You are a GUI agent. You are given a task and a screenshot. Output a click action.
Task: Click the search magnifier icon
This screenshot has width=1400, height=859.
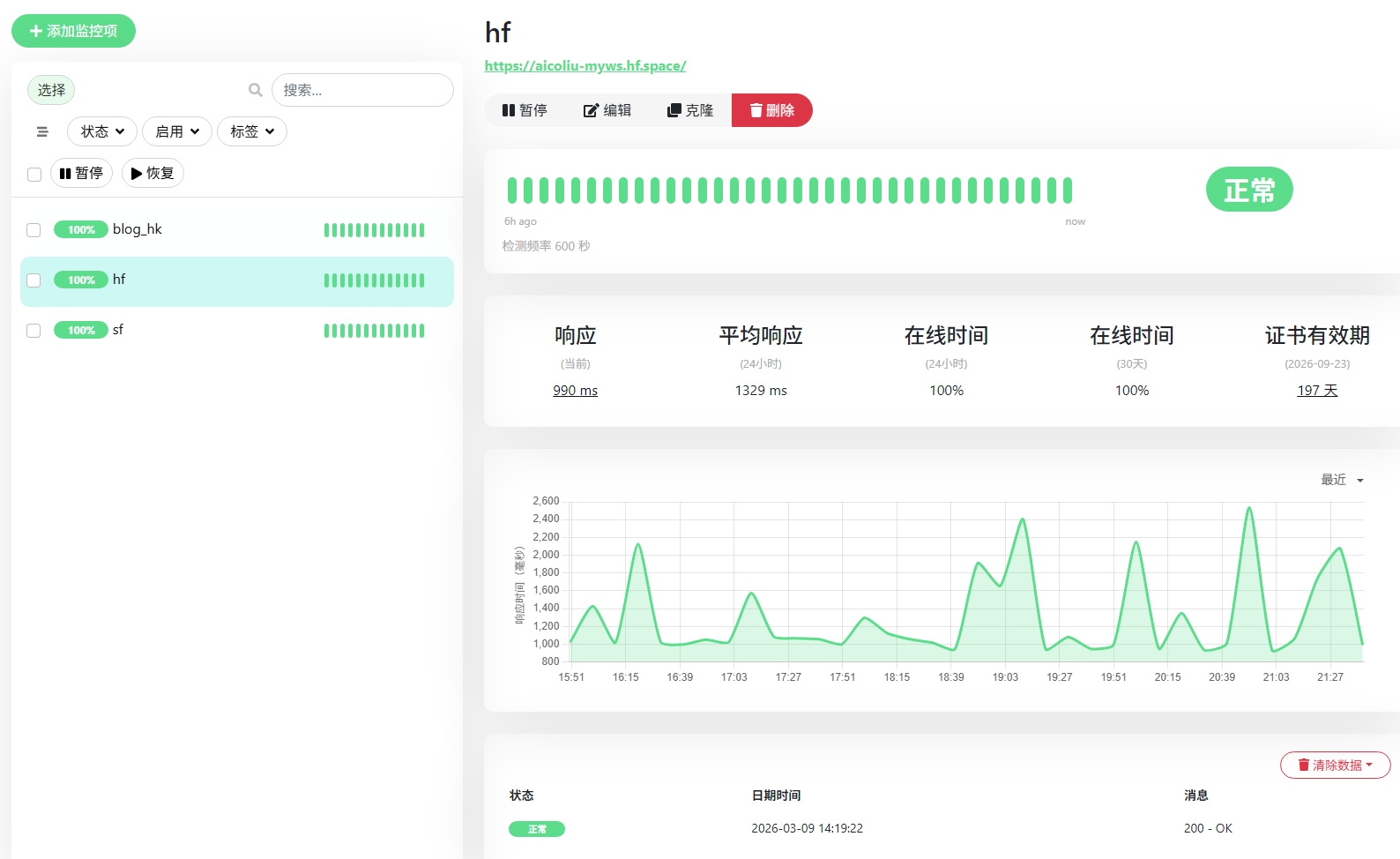256,90
